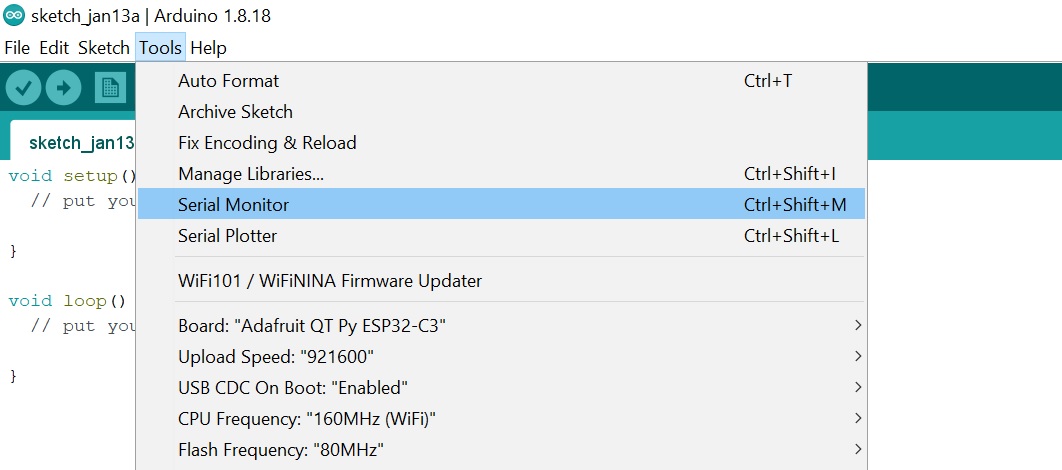Open the Help menu
Screen dimensions: 1062x470
coord(208,47)
